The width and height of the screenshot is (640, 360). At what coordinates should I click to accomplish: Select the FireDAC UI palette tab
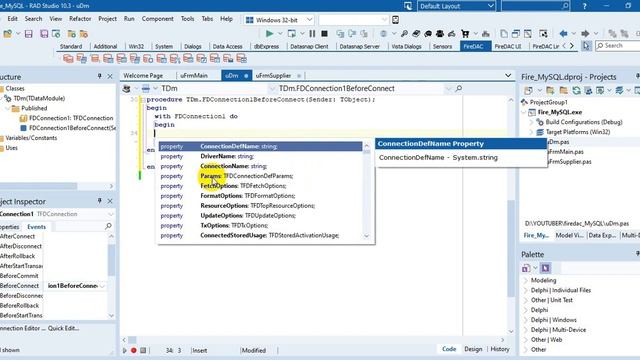point(508,47)
